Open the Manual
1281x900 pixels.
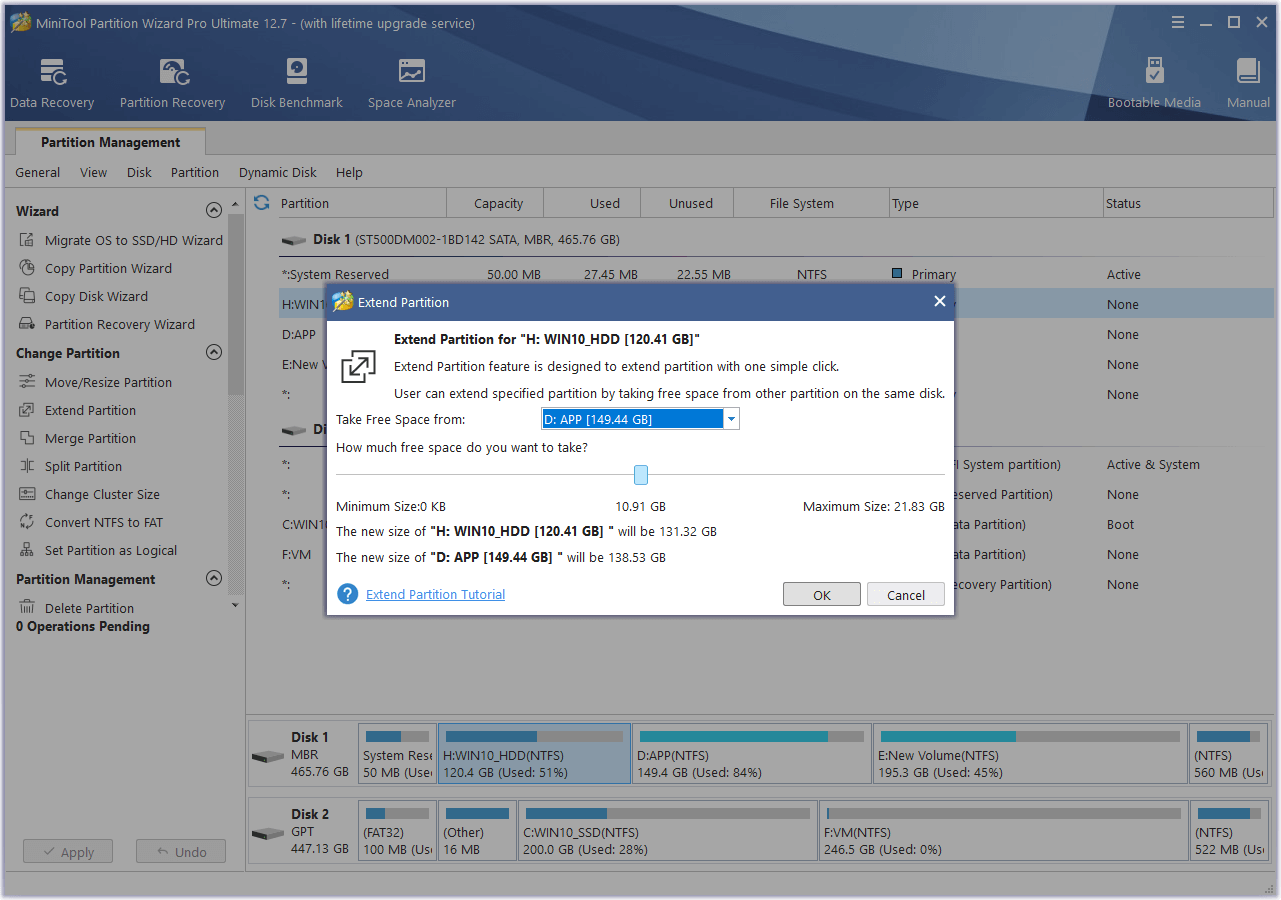[1248, 82]
